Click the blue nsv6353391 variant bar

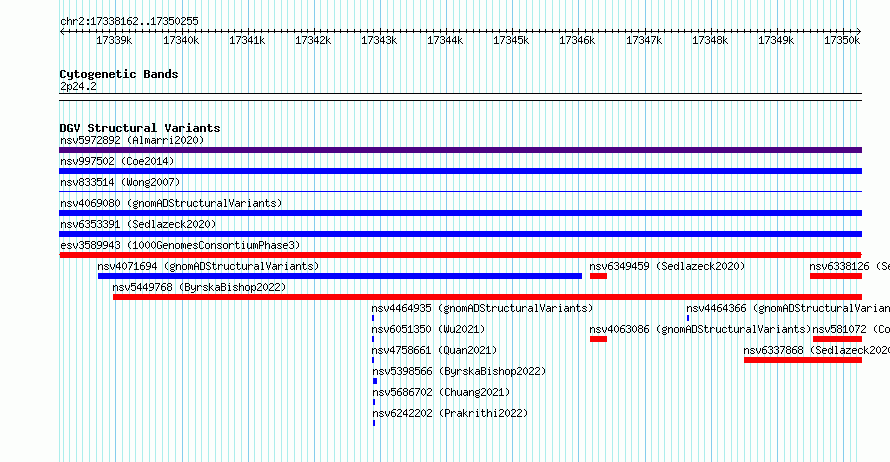(x=460, y=234)
